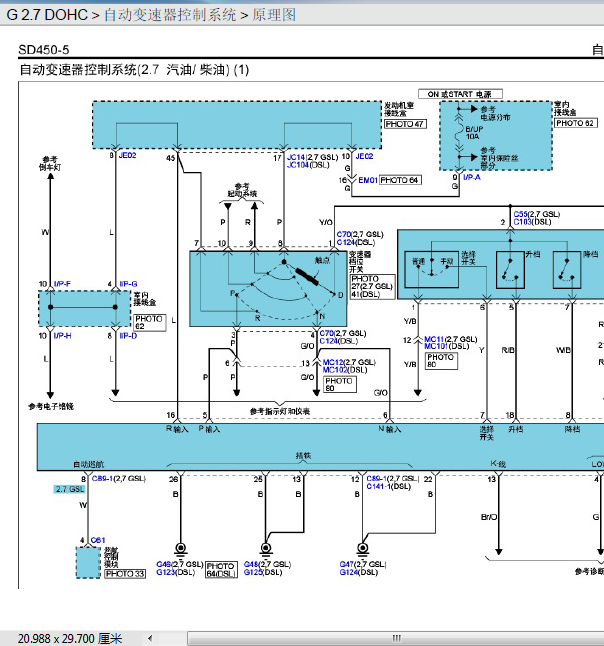Click the 自动变速器控制系统 breadcrumb
This screenshot has height=646, width=604.
[170, 15]
